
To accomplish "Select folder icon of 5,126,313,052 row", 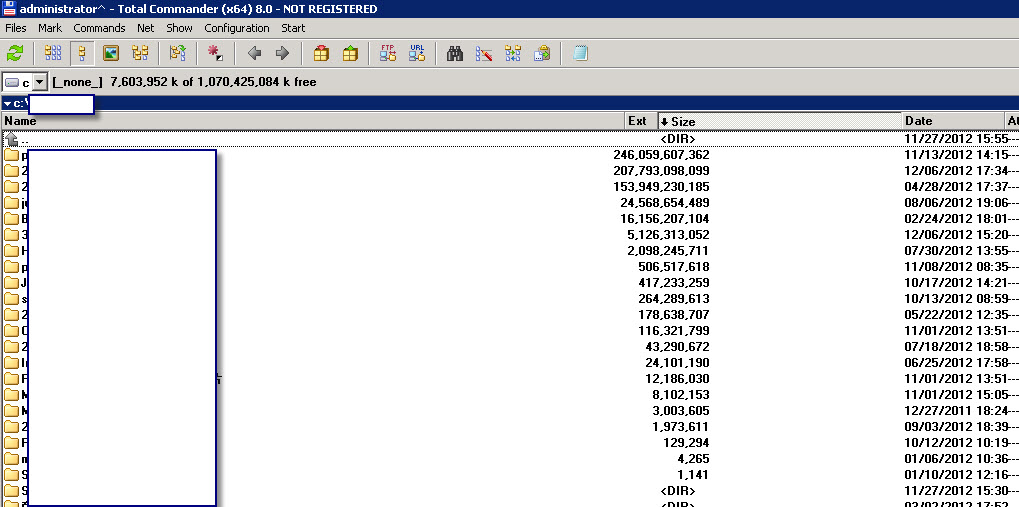I will pyautogui.click(x=11, y=235).
